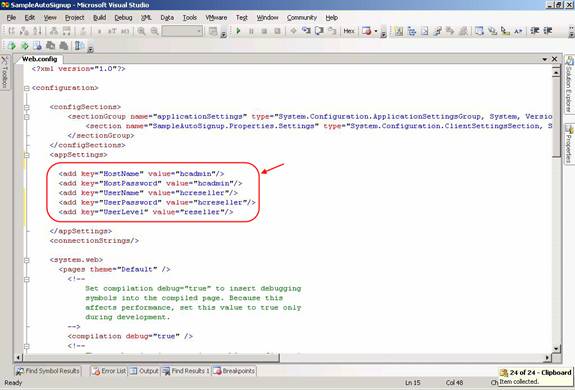Click the font 'A' icon on text editor toolbar
575x390 pixels.
518,32
